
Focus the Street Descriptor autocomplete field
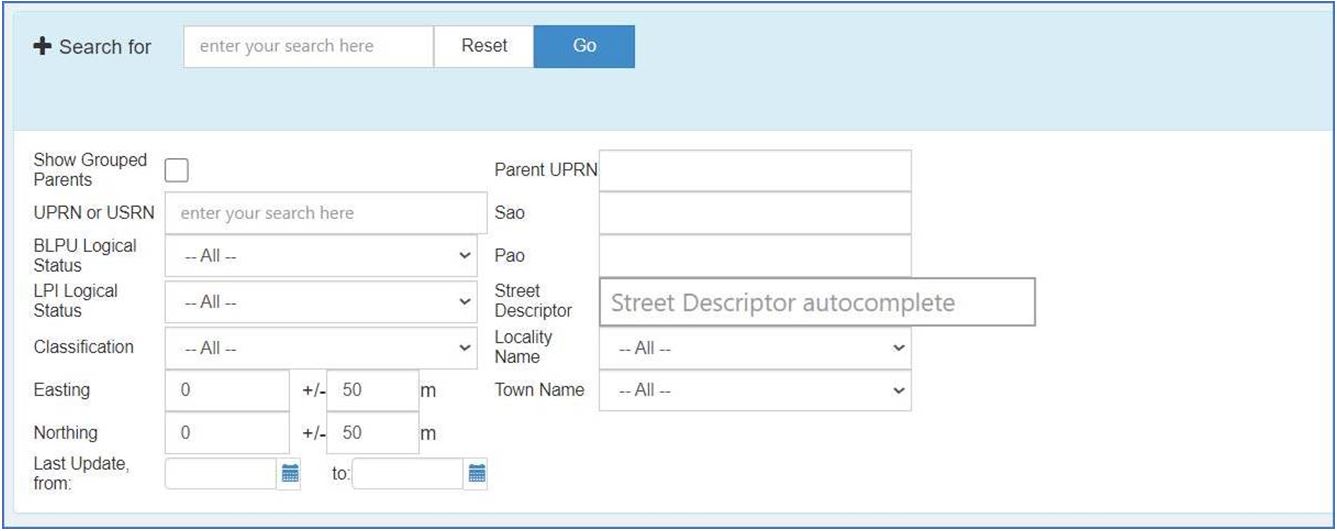817,302
